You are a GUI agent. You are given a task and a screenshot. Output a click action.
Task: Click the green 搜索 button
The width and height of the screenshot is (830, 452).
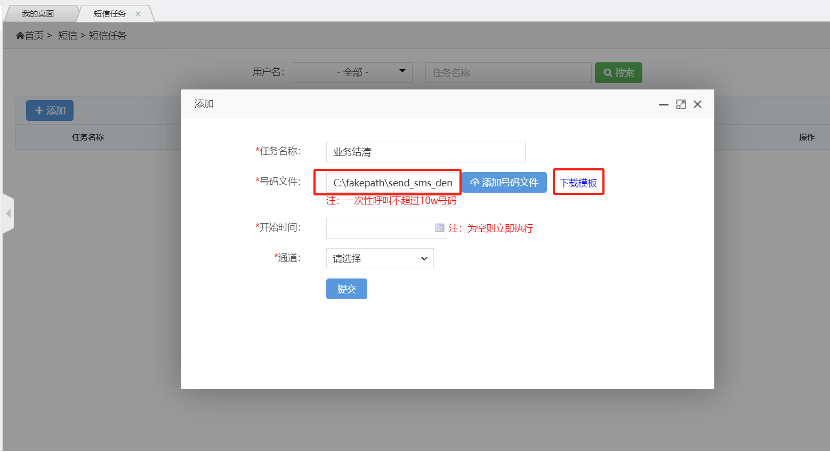[x=618, y=72]
